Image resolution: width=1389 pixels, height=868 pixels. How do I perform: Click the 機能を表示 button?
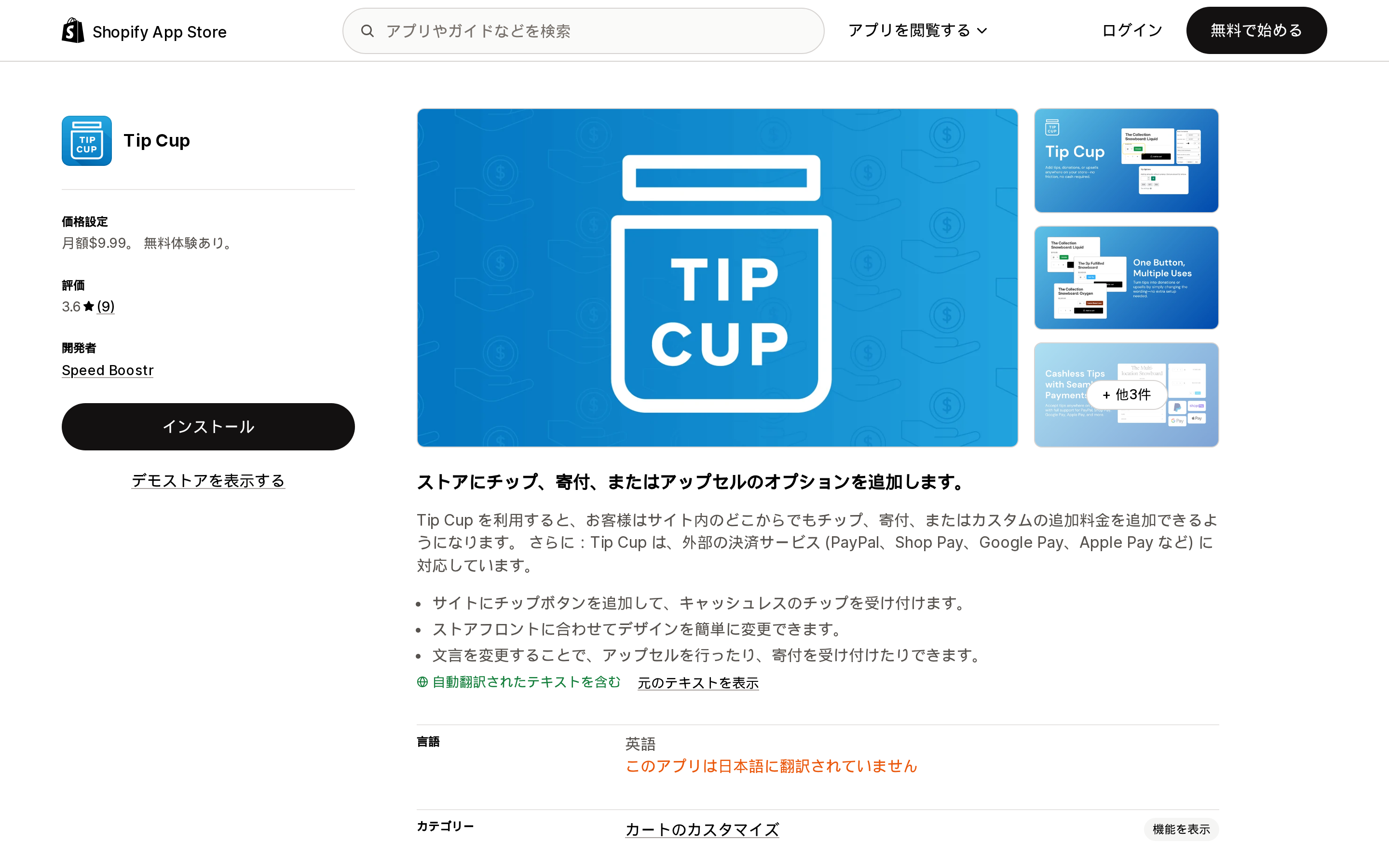pyautogui.click(x=1181, y=829)
